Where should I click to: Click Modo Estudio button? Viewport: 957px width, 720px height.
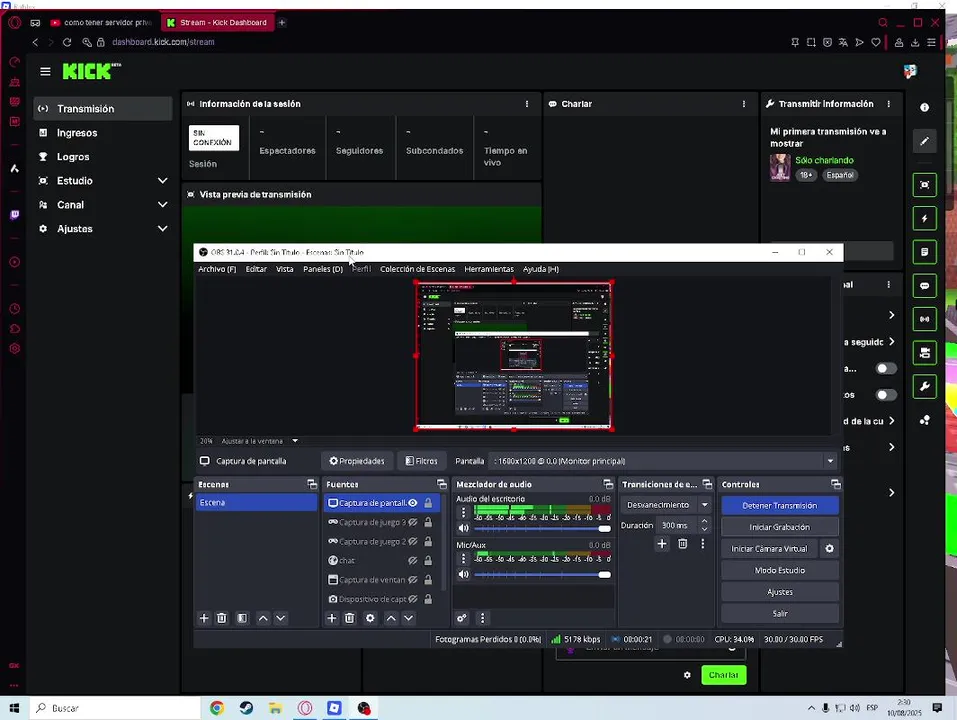click(779, 571)
